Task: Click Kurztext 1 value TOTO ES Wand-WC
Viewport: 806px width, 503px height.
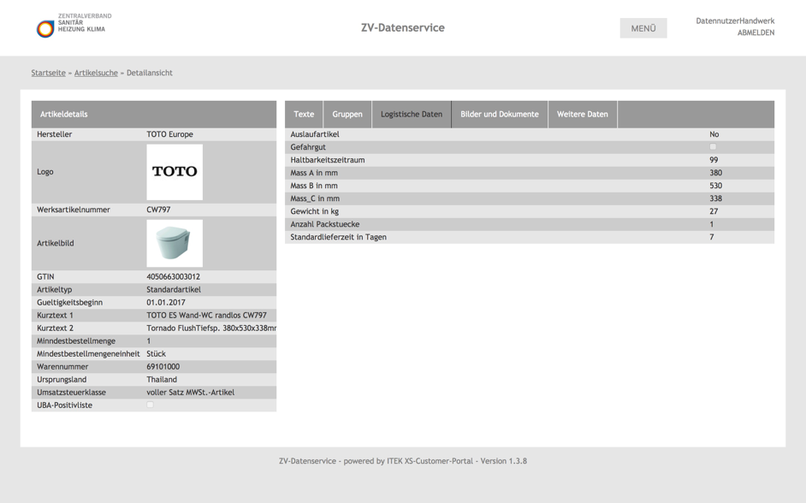Action: 206,315
